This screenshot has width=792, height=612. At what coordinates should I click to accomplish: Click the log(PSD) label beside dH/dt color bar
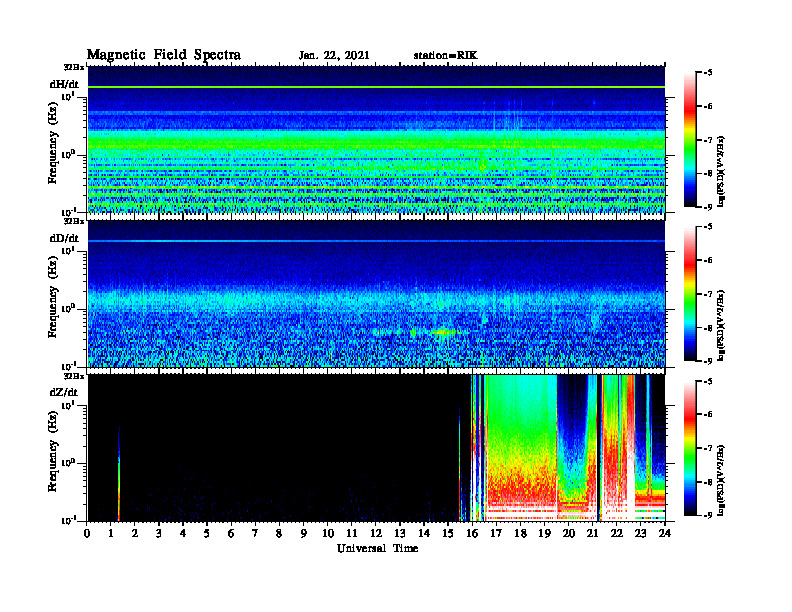click(x=723, y=171)
